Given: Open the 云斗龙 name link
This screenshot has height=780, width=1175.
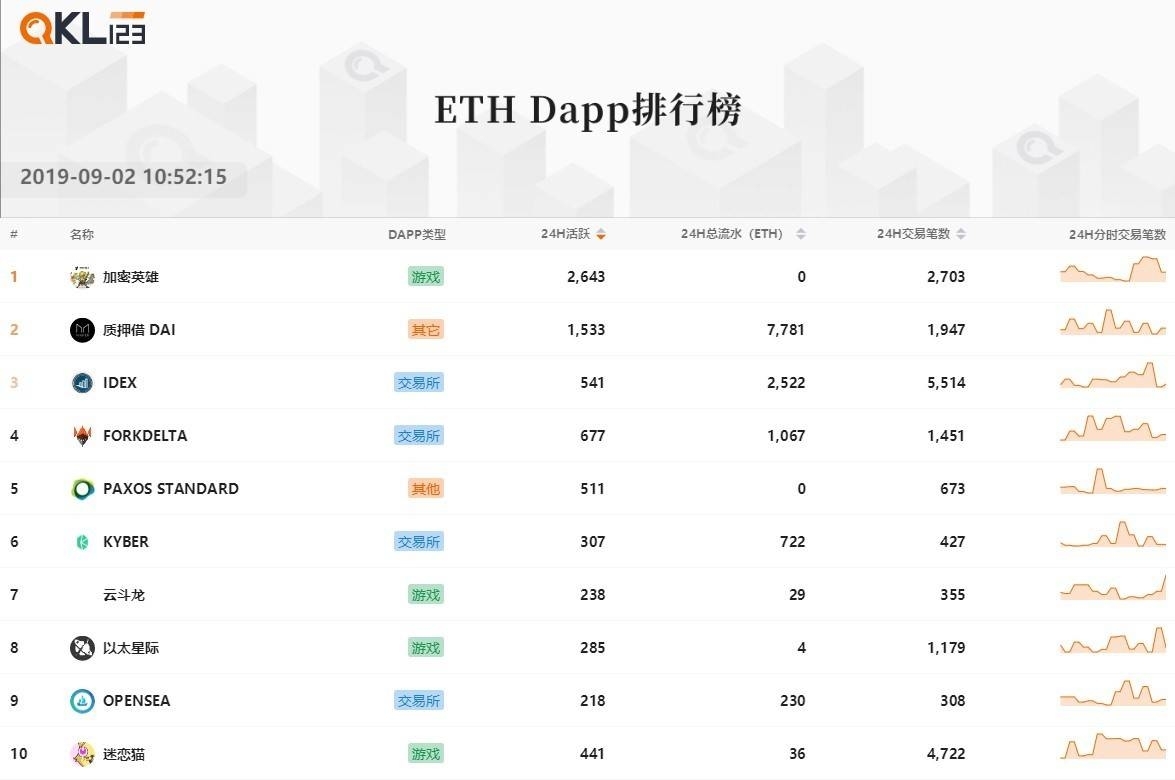Looking at the screenshot, I should (x=124, y=595).
